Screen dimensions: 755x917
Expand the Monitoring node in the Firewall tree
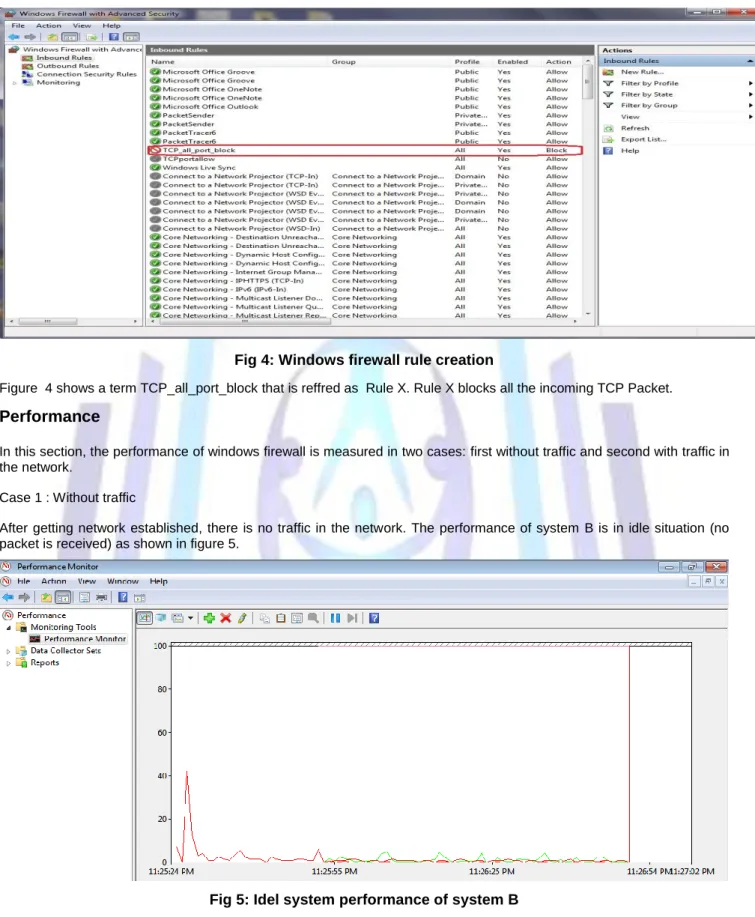click(x=15, y=82)
